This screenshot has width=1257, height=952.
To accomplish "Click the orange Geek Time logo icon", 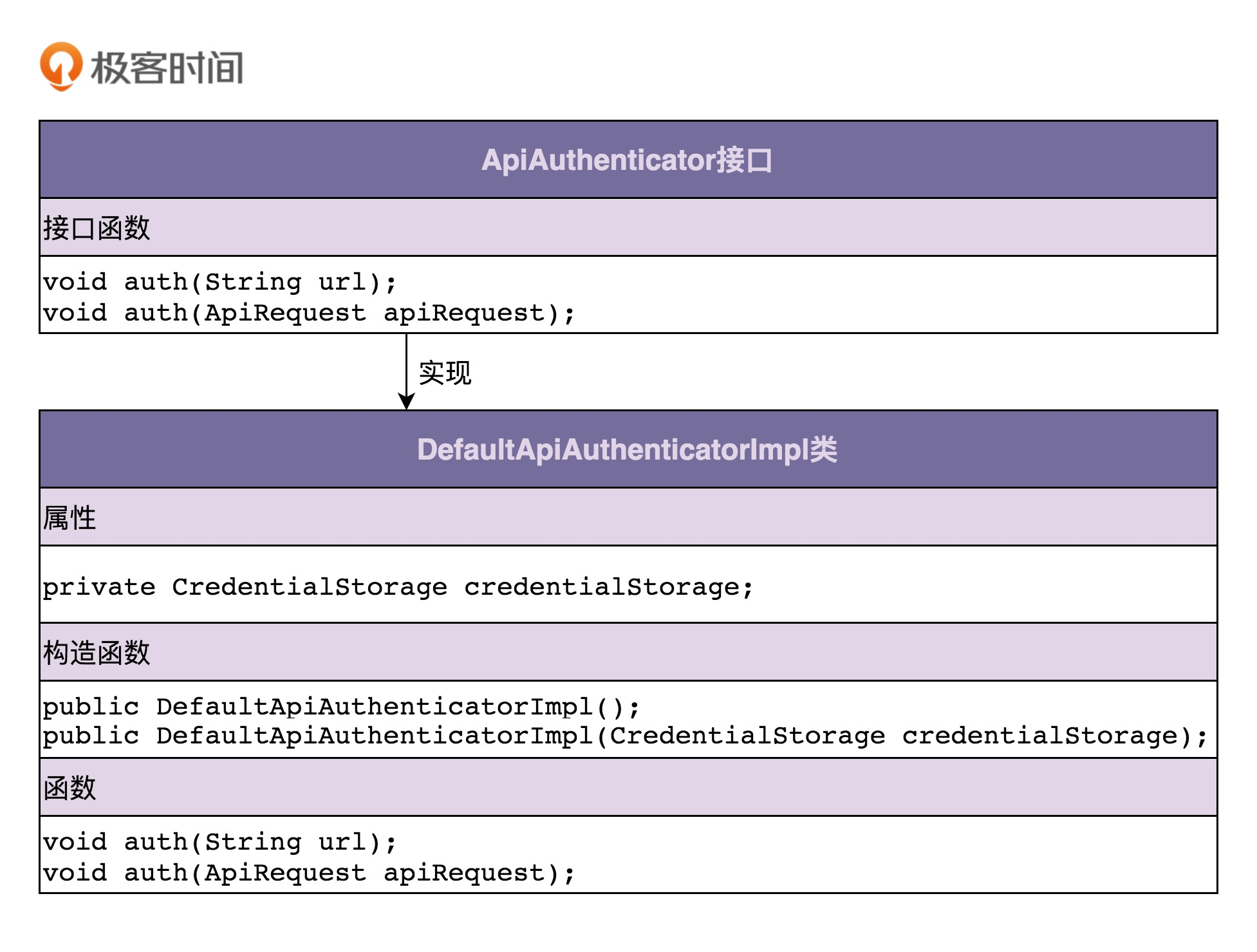I will tap(61, 66).
